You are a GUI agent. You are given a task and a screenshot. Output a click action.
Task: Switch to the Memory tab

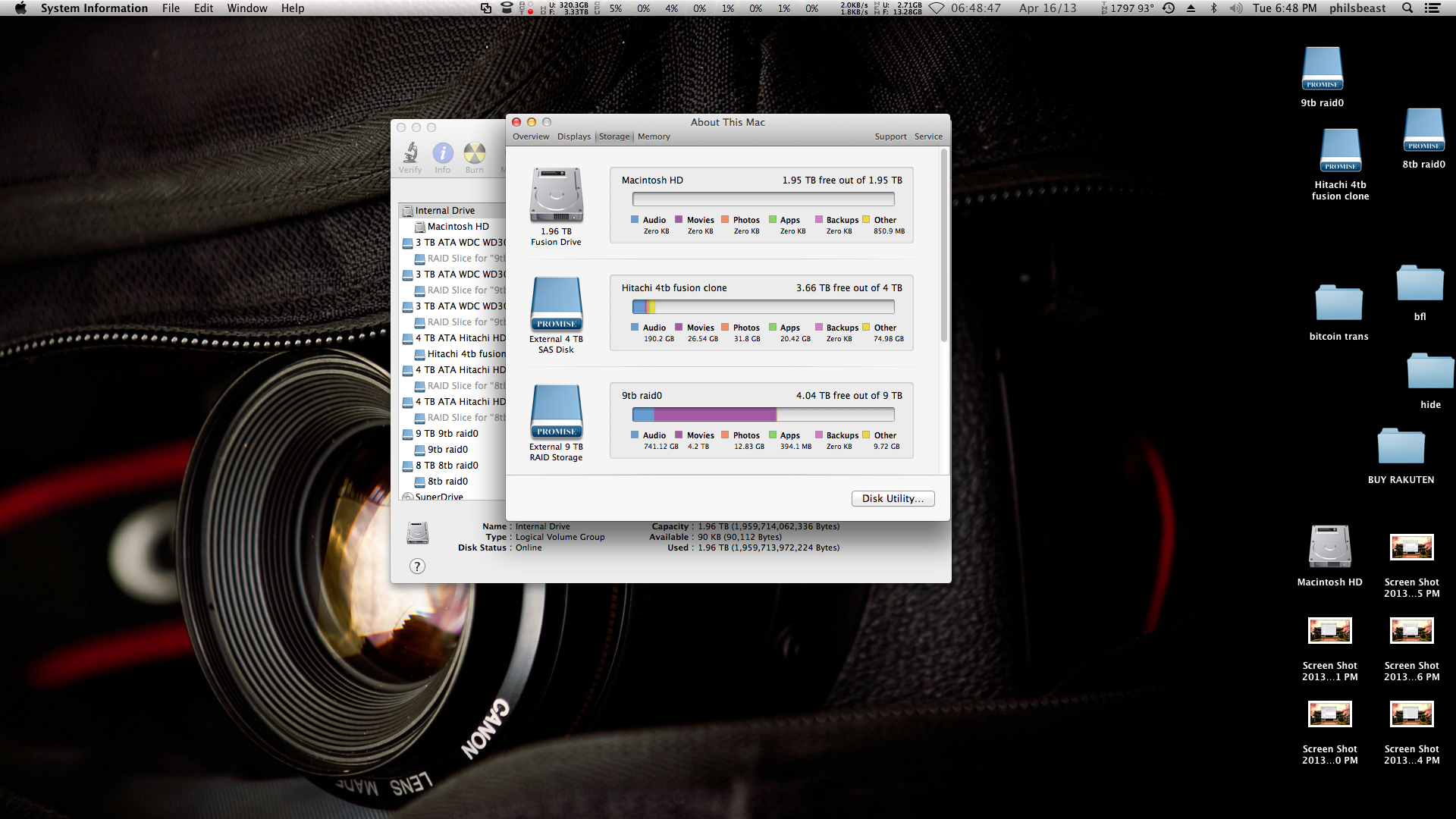pos(654,136)
